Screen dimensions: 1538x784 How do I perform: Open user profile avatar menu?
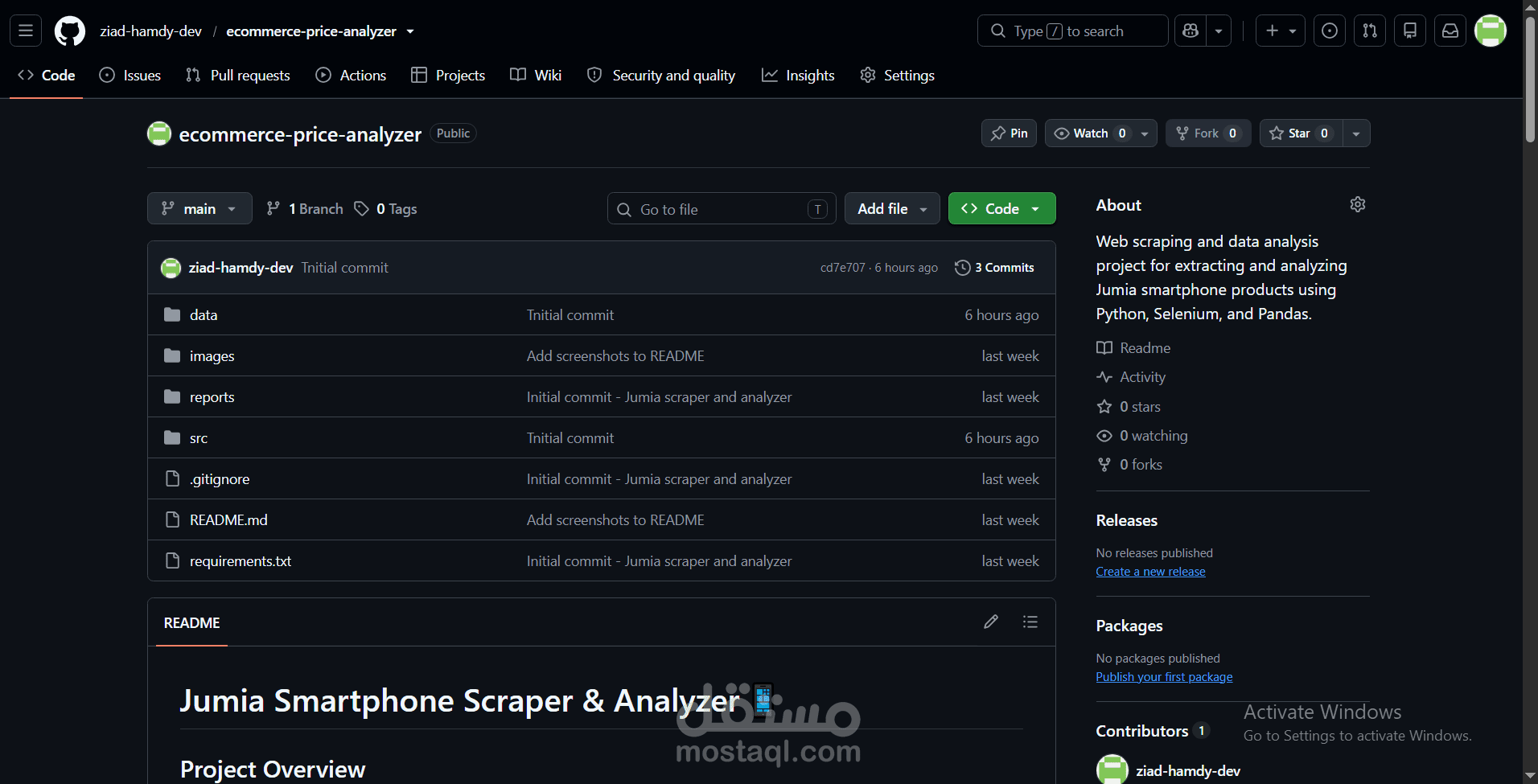coord(1491,31)
